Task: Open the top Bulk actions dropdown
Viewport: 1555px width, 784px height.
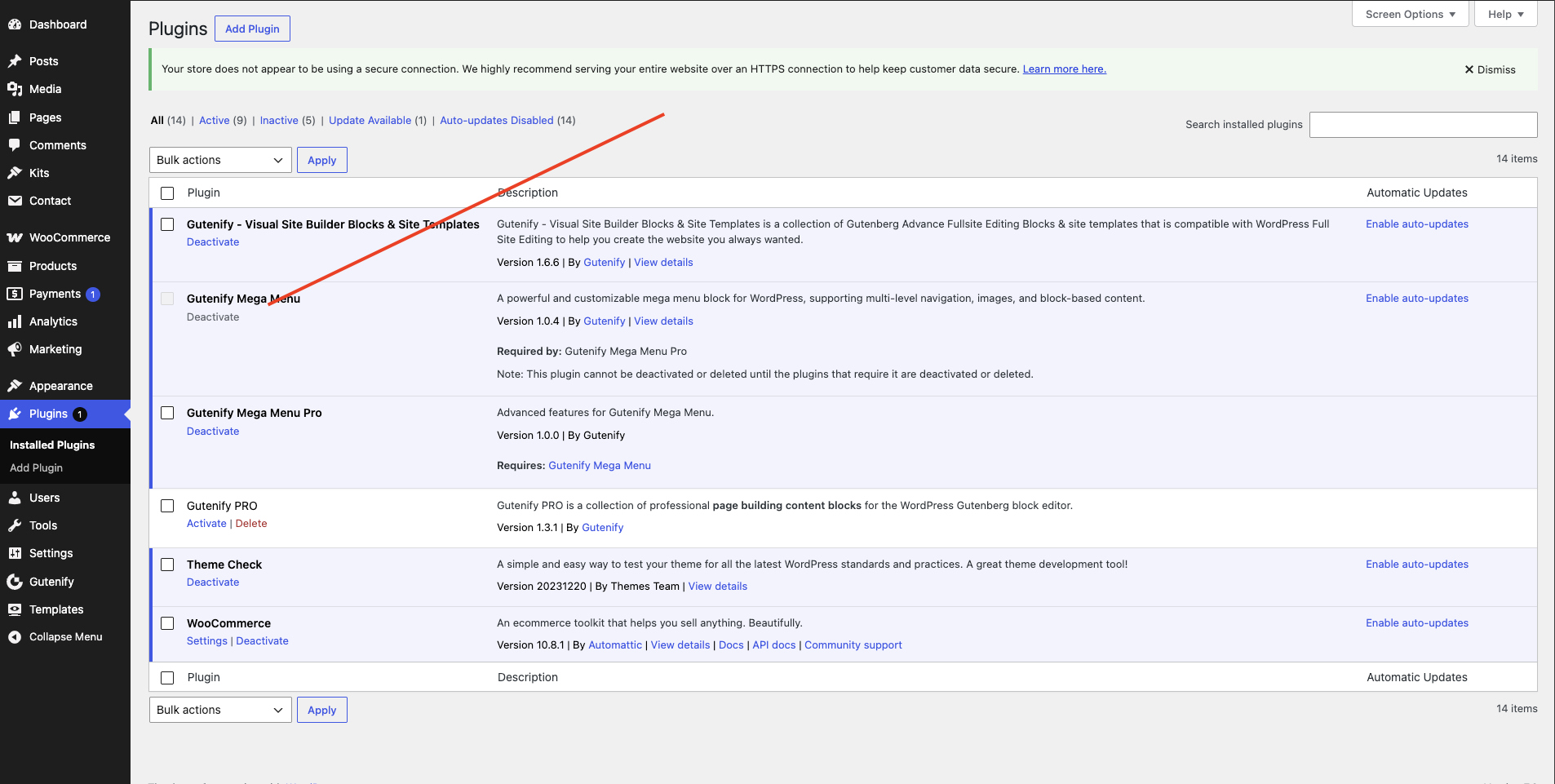Action: (220, 160)
